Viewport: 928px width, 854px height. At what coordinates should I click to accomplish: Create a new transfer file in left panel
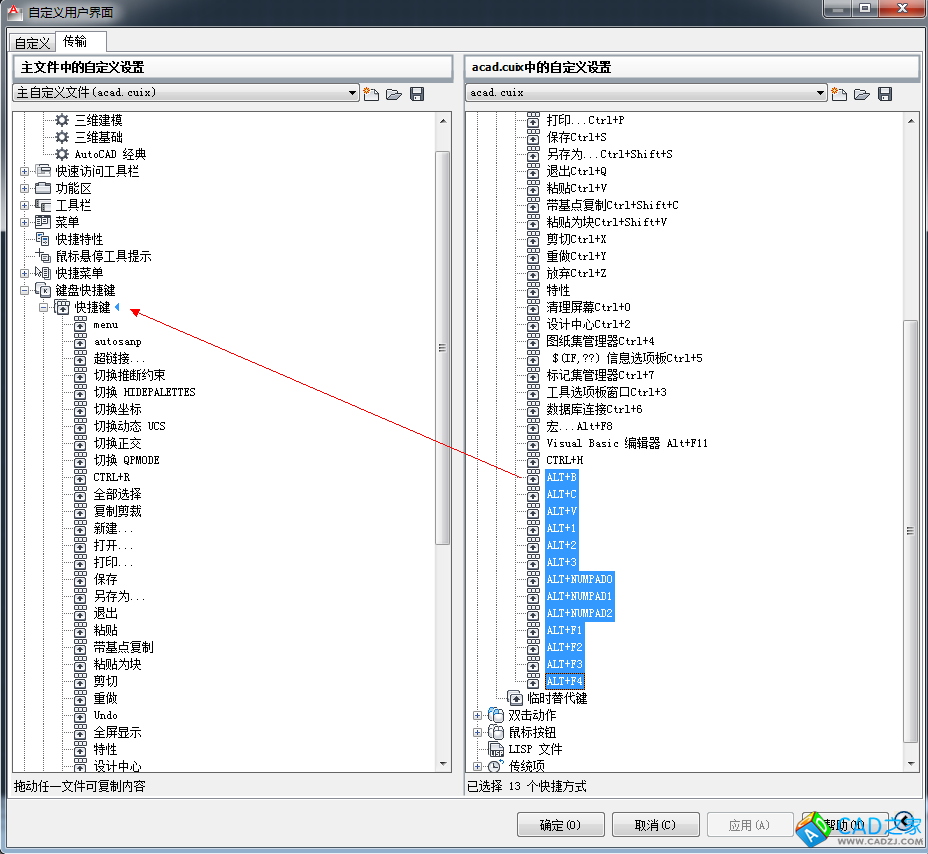(x=371, y=93)
